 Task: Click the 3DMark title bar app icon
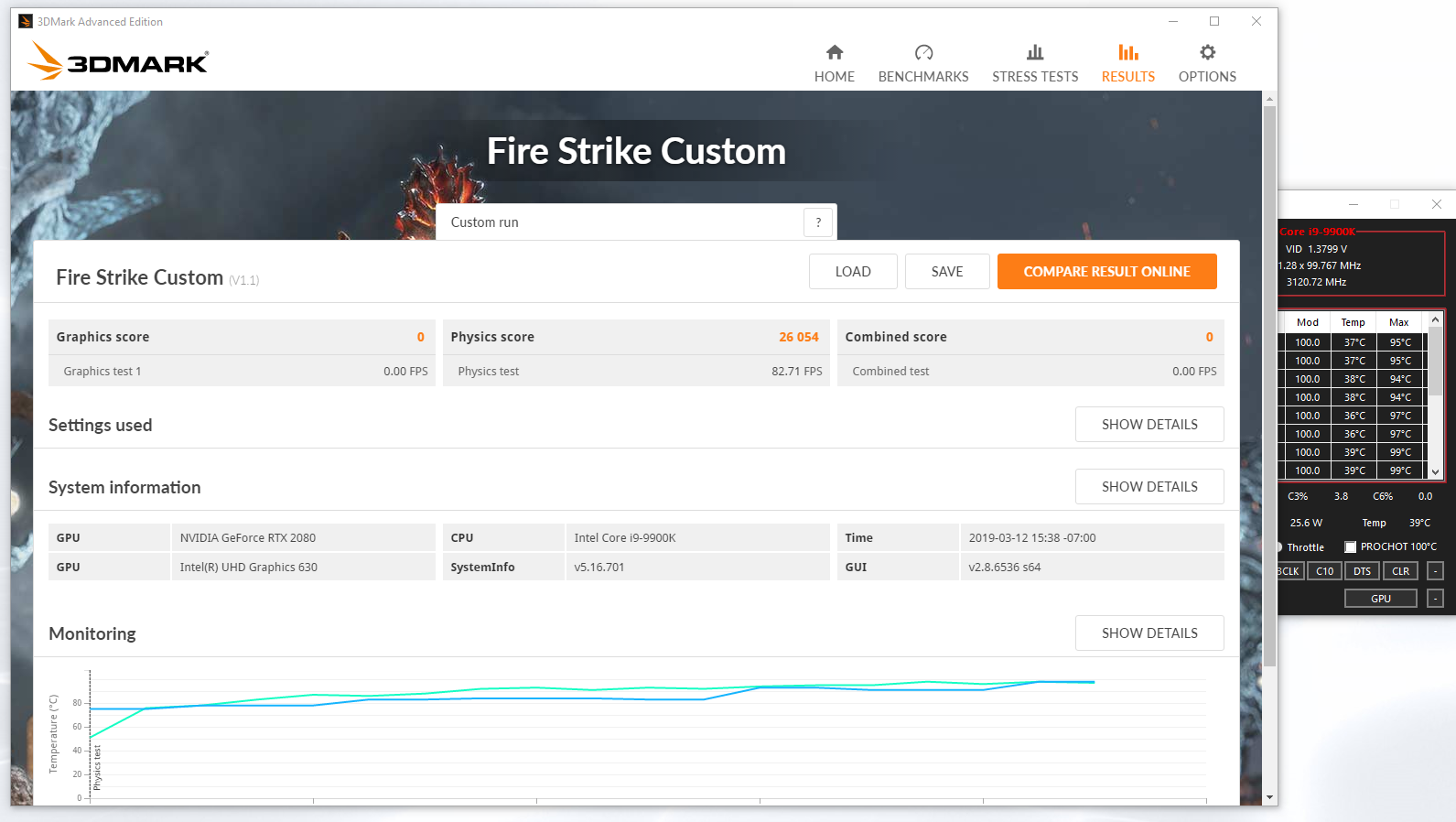coord(26,21)
